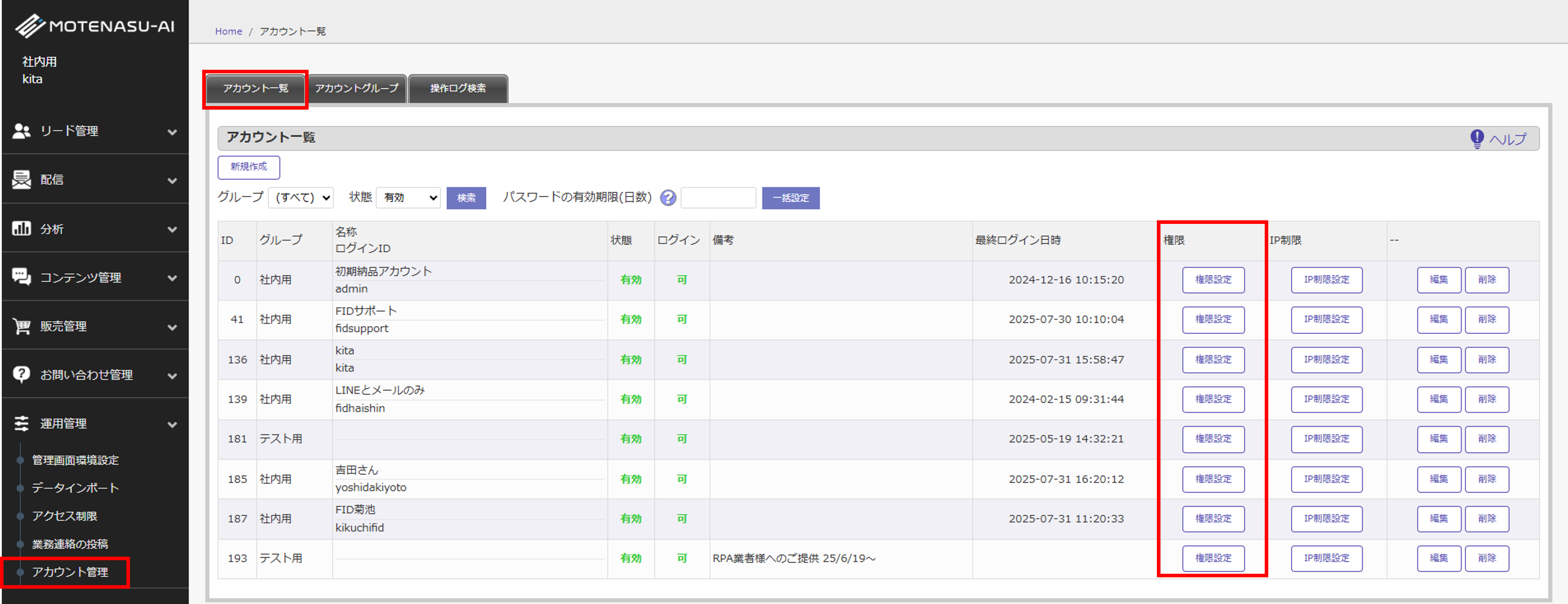Click the Home breadcrumb link

pyautogui.click(x=228, y=31)
